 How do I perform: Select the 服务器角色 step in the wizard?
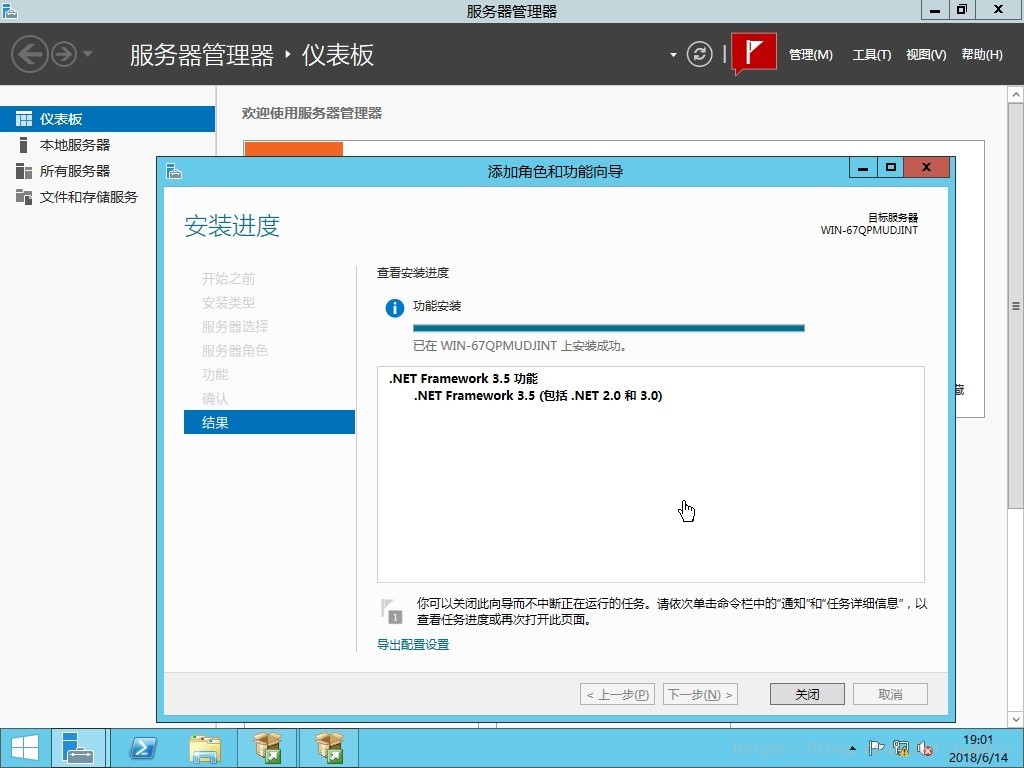[x=234, y=351]
